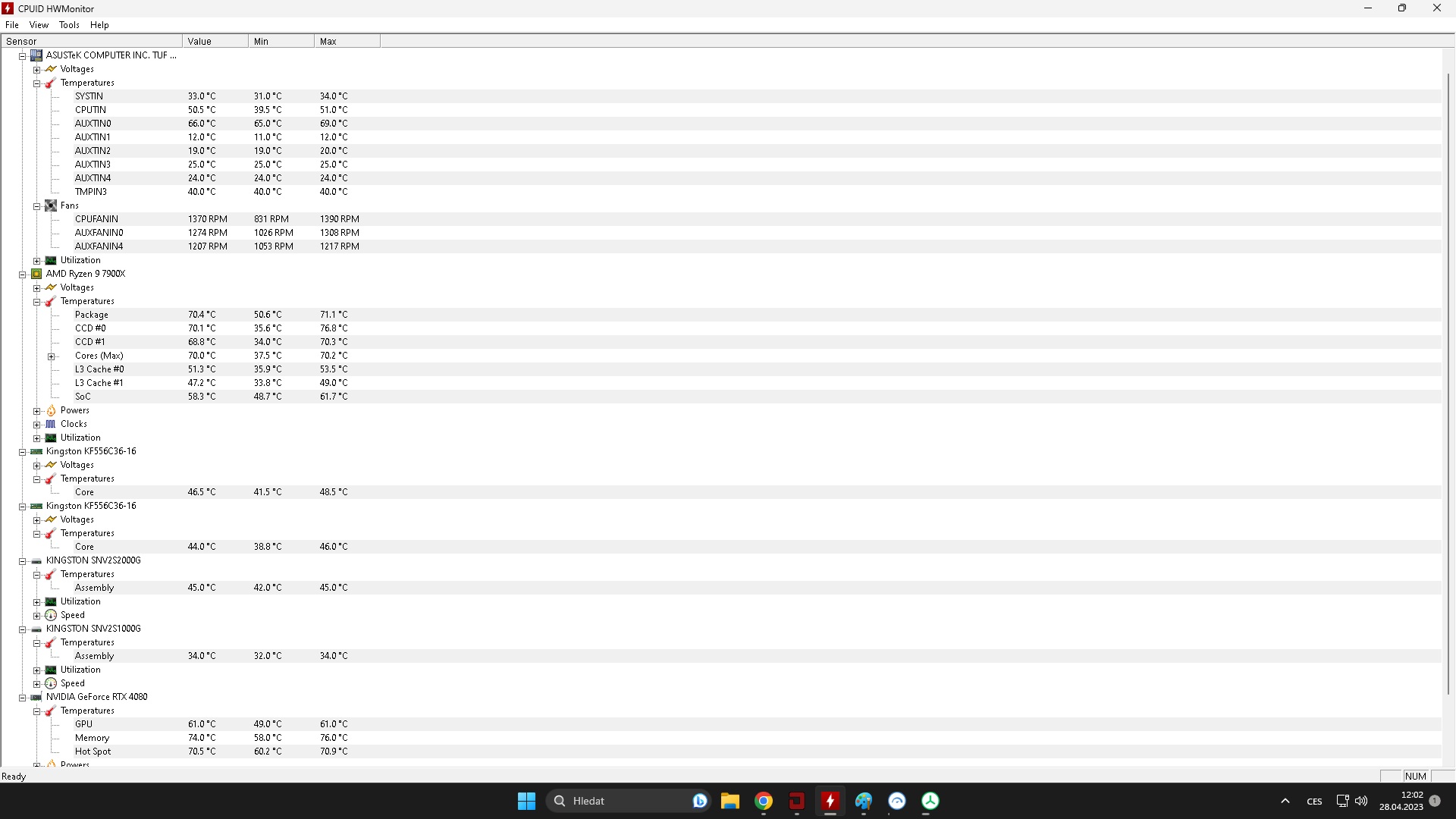
Task: Click the Powers flame icon under Ryzen
Action: pos(51,410)
